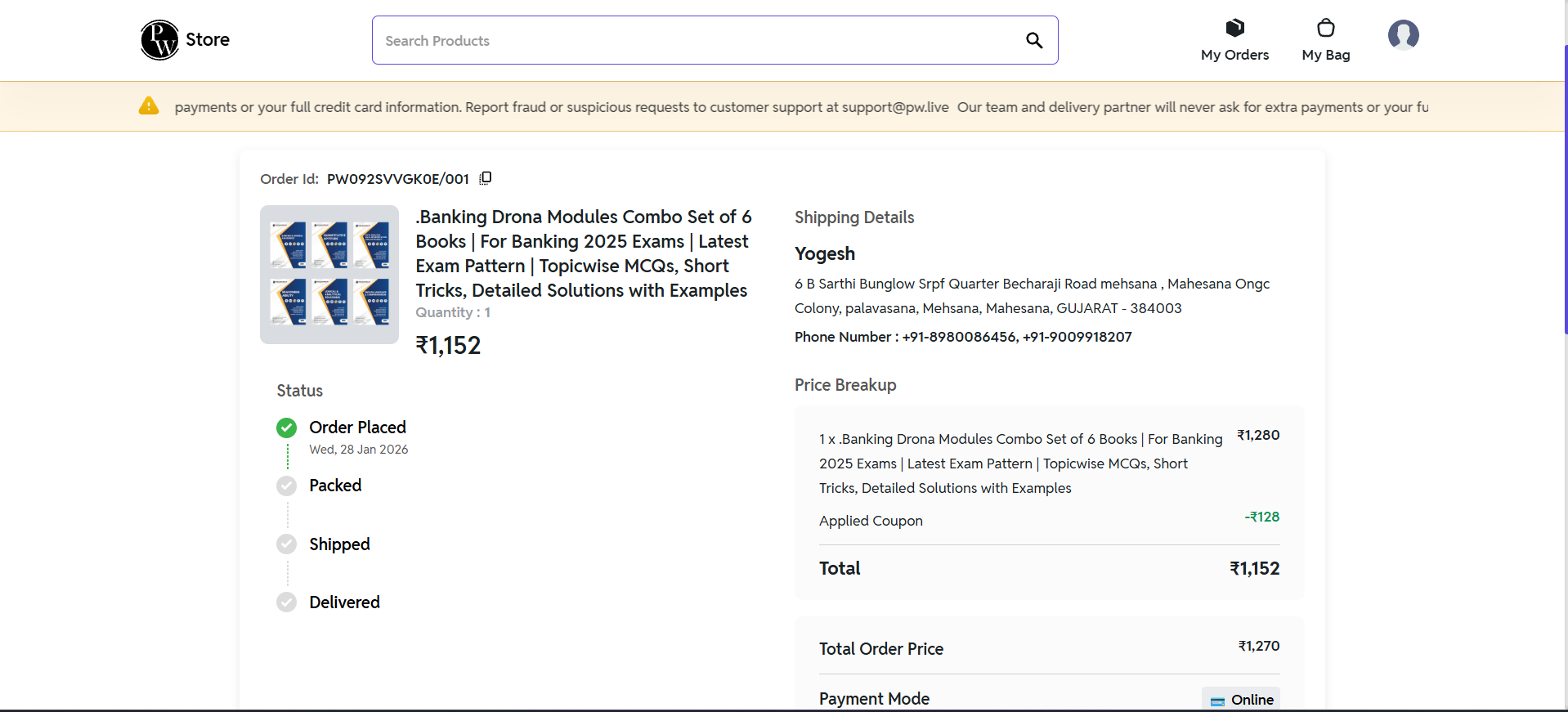Screen dimensions: 1568x712
Task: Open My Orders box icon
Action: (1234, 29)
